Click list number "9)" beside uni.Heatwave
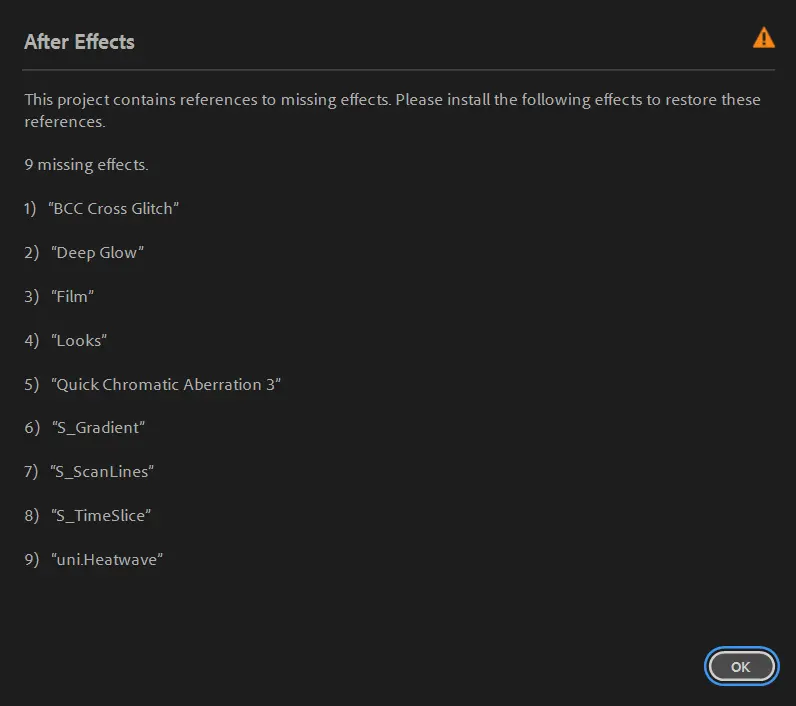This screenshot has width=796, height=706. [x=32, y=560]
